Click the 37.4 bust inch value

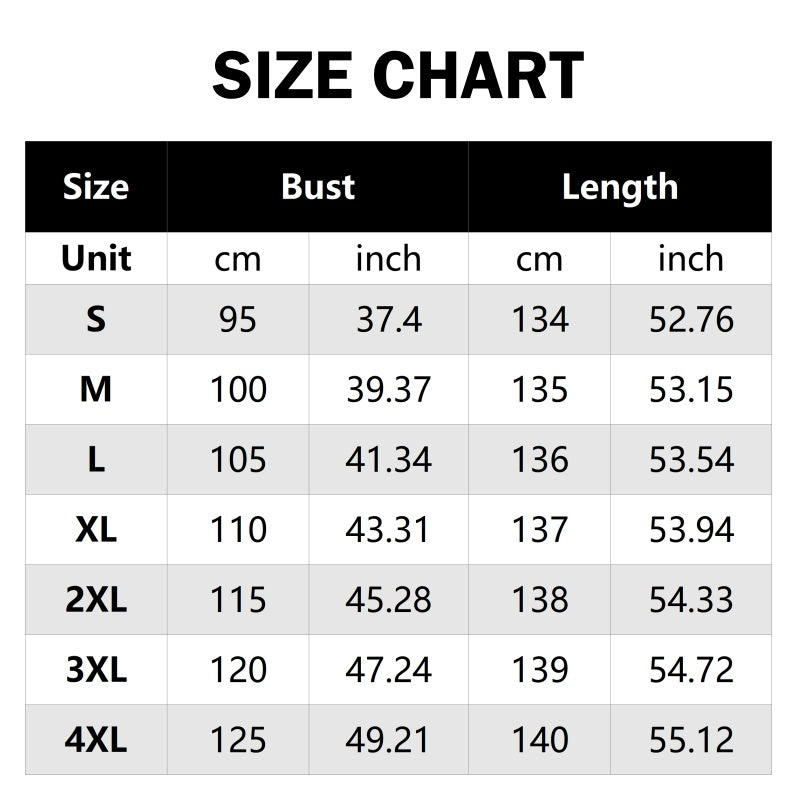[x=389, y=320]
